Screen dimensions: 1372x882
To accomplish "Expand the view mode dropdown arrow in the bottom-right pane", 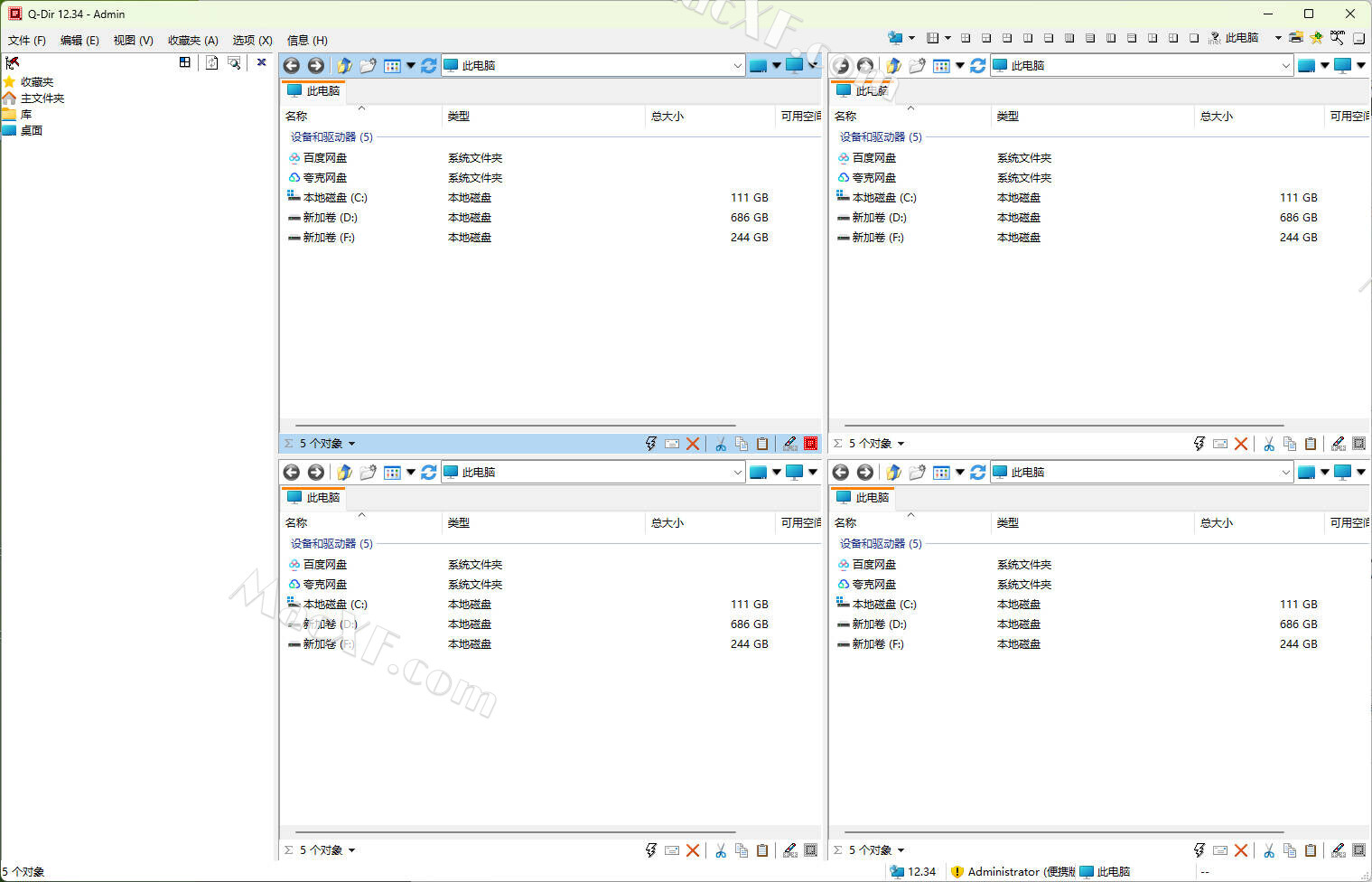I will click(x=960, y=473).
